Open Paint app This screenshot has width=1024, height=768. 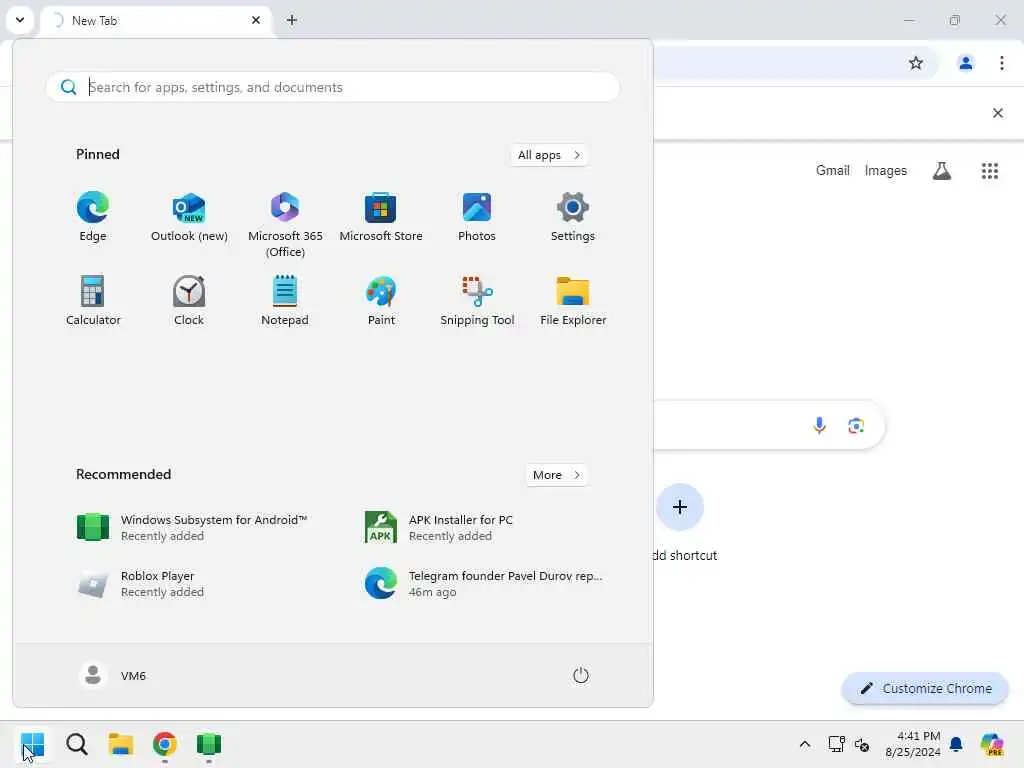click(381, 301)
